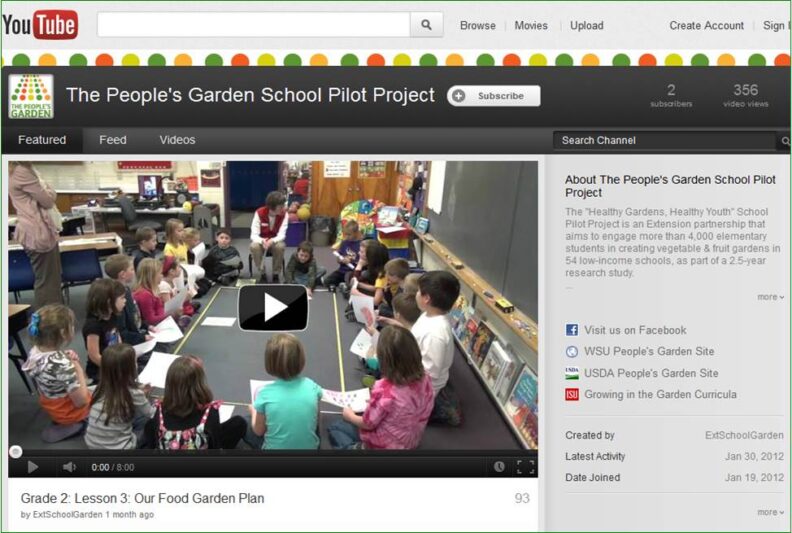792x533 pixels.
Task: Click the search magnifier button
Action: (x=426, y=25)
